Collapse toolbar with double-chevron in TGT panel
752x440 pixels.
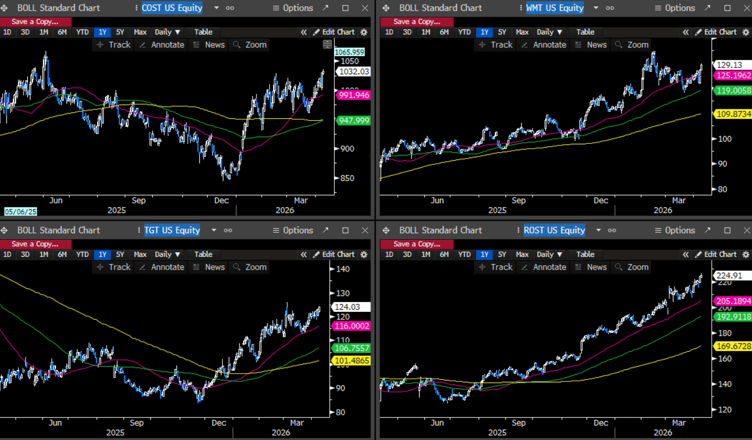[304, 254]
